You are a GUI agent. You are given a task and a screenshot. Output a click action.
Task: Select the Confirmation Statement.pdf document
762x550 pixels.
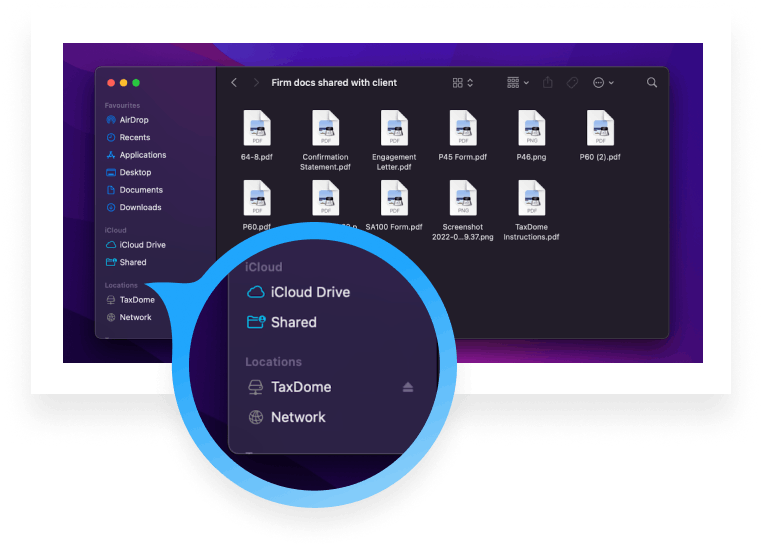point(326,129)
